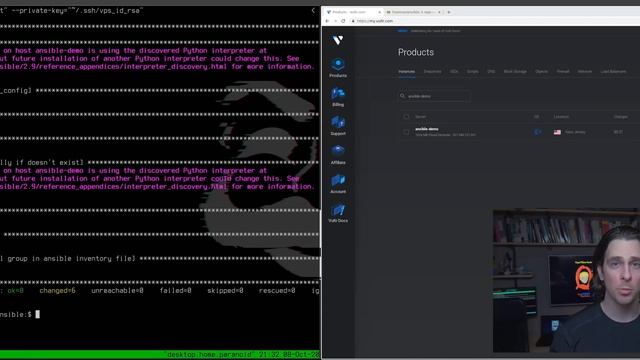Check the ansible-demo row checkbox
The width and height of the screenshot is (640, 360).
(x=406, y=132)
